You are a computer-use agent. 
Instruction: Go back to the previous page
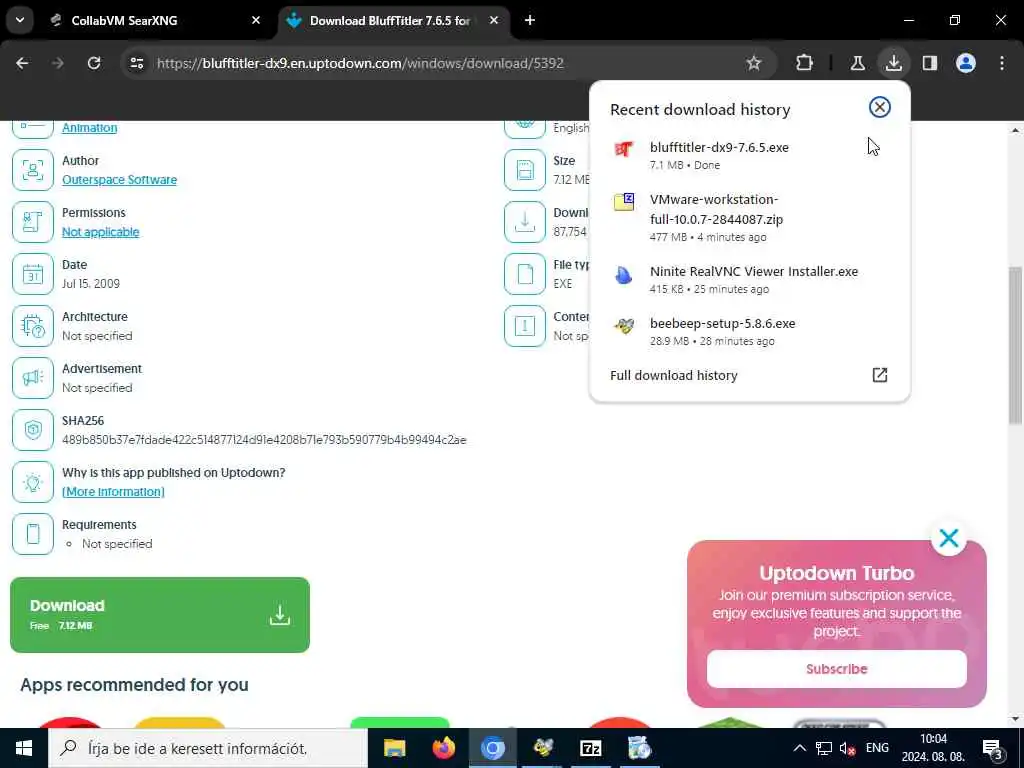click(22, 63)
